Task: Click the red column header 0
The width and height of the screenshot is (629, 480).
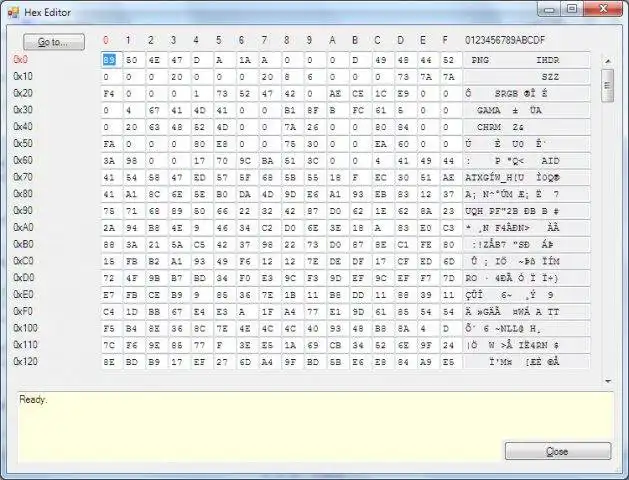Action: [106, 40]
